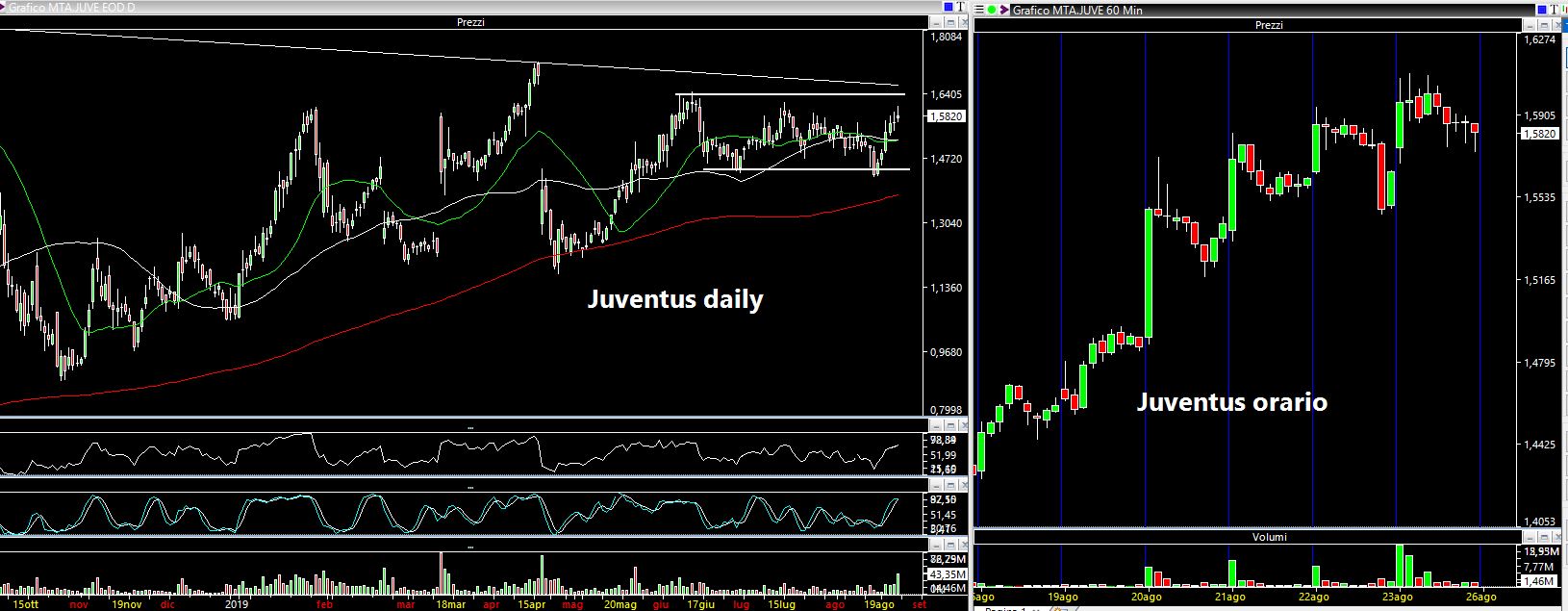Click the 1,6274 value on the 60 Min price axis

click(1541, 40)
